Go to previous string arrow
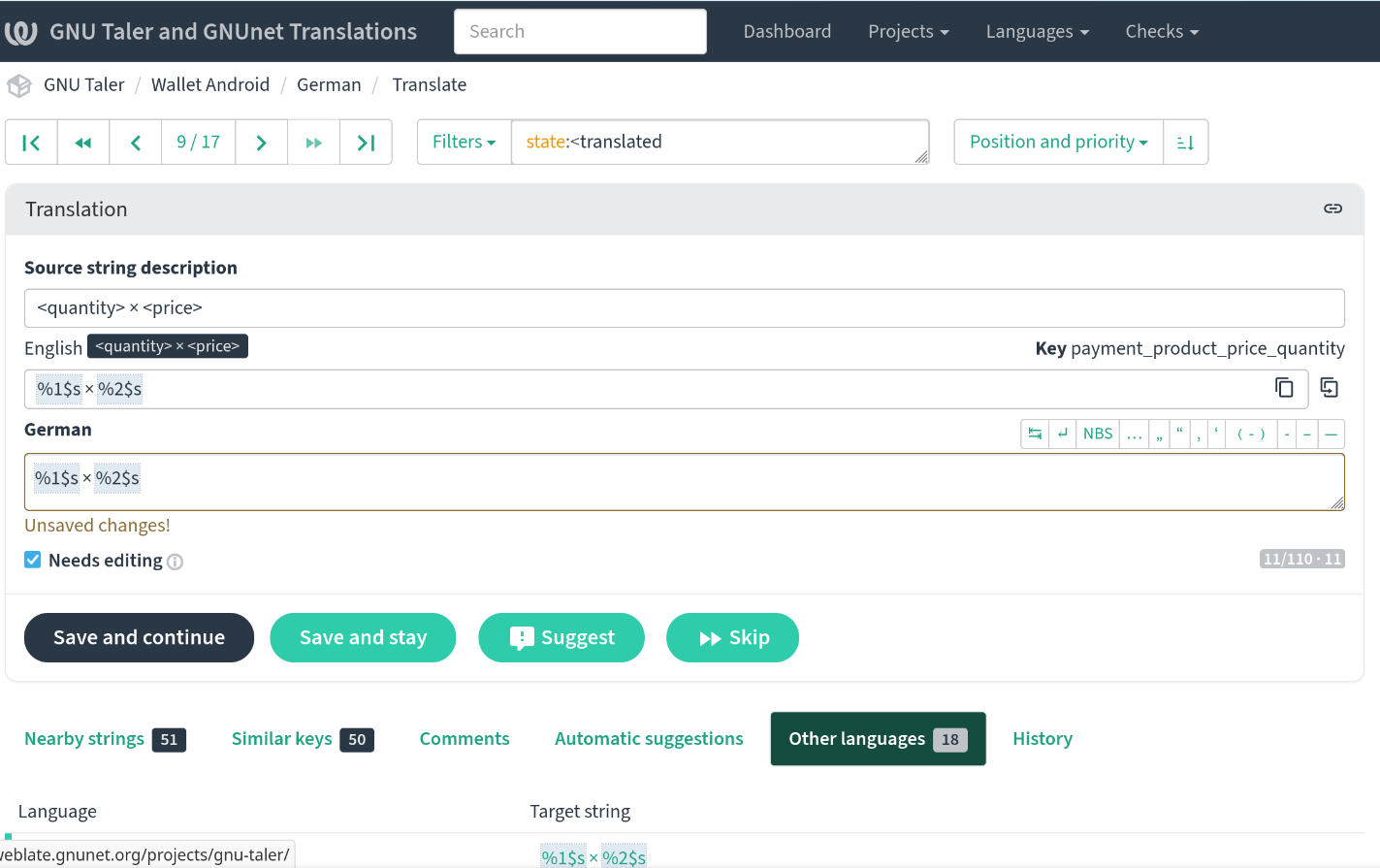 click(136, 143)
